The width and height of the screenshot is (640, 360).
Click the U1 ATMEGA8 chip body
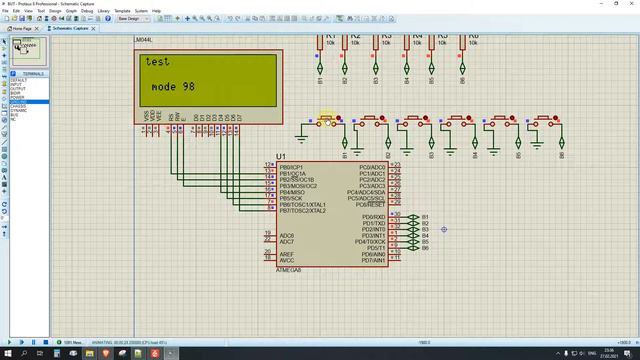(332, 214)
